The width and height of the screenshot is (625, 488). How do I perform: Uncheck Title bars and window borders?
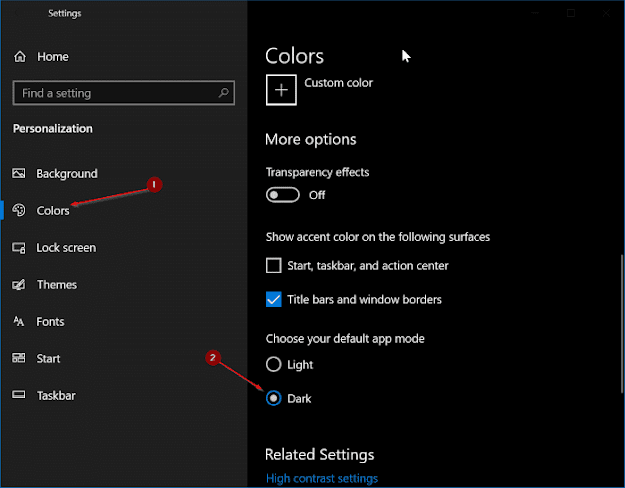tap(274, 299)
